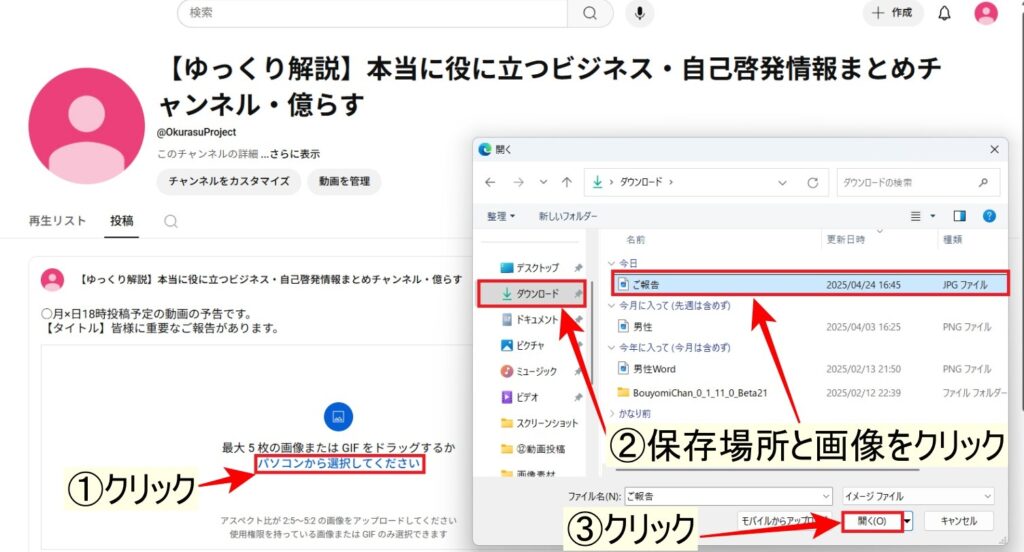Click the キャンセル button

coord(959,521)
